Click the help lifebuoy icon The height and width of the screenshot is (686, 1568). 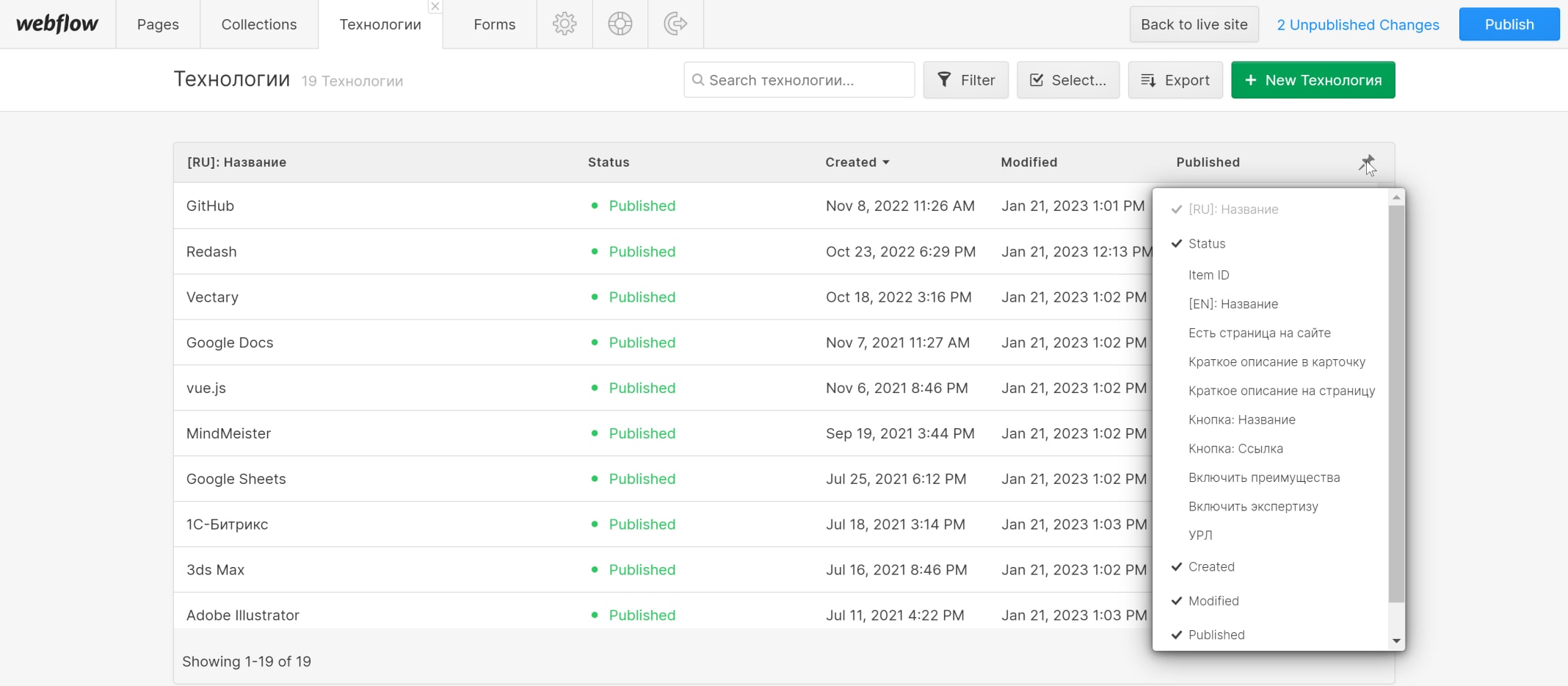point(620,24)
